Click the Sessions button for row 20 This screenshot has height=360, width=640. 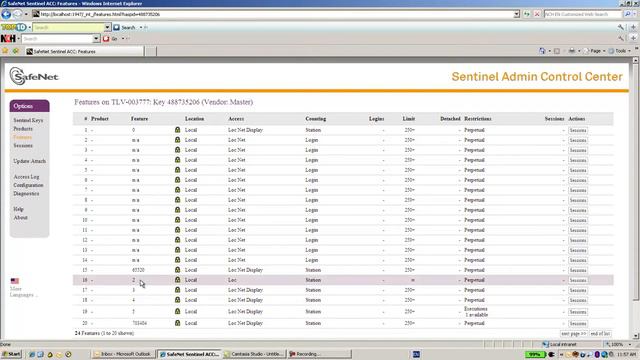[578, 323]
